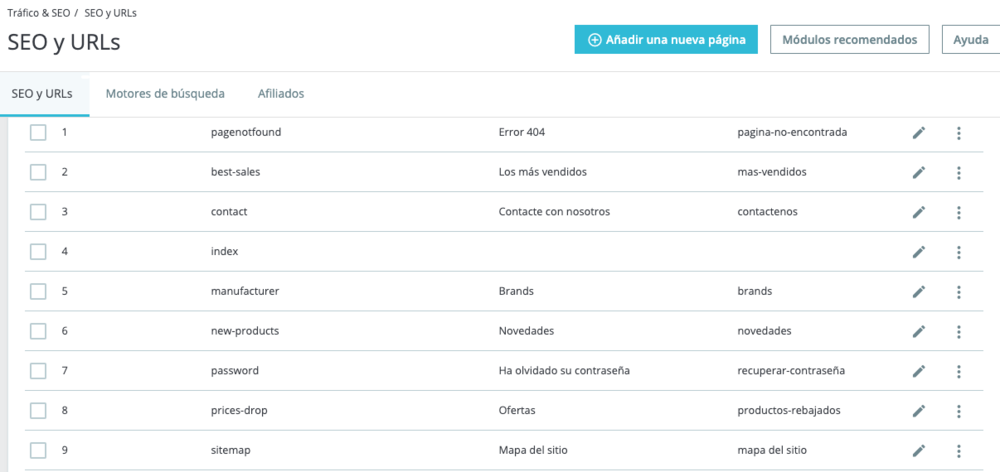Expand three-dot menu for manufacturer row
This screenshot has height=472, width=1000.
959,291
